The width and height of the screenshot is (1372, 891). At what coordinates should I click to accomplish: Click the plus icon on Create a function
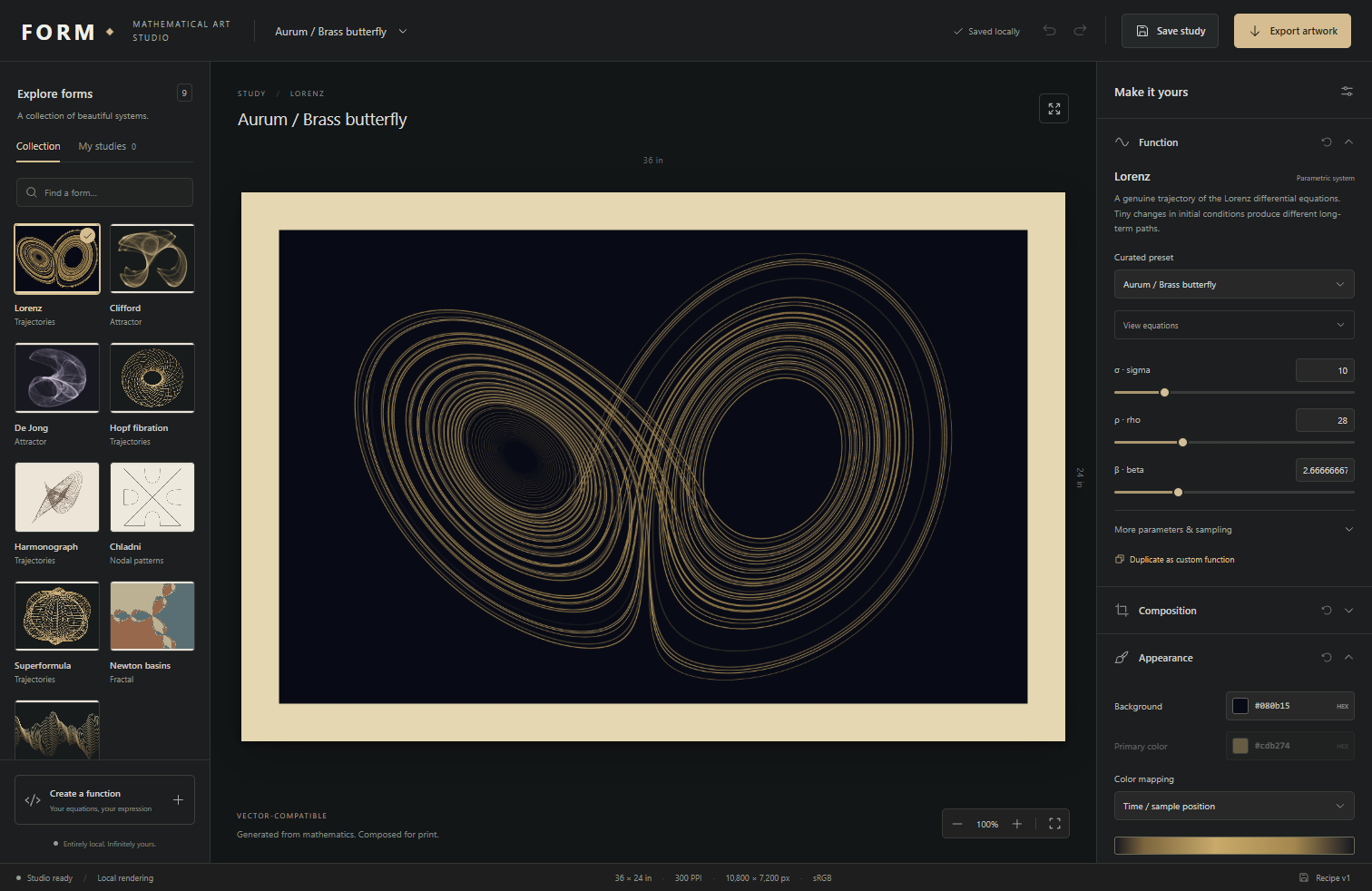click(x=178, y=800)
